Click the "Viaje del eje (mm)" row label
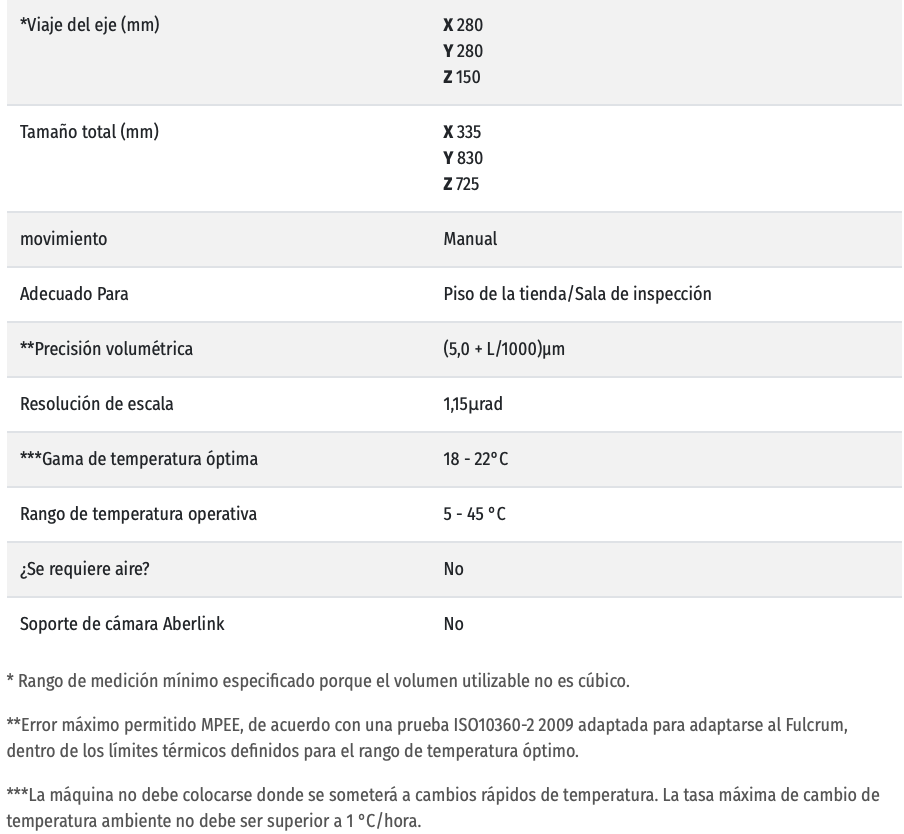 [x=89, y=25]
